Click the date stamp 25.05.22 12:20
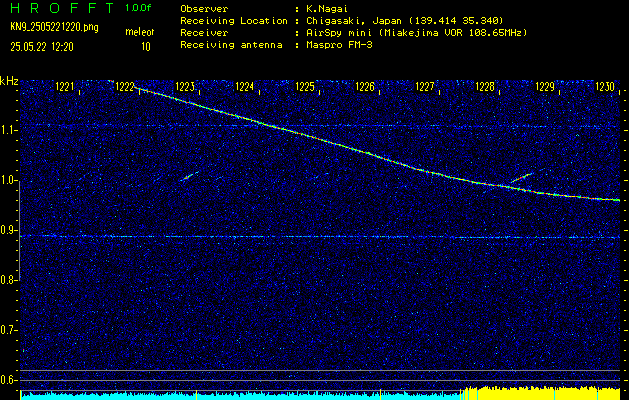This screenshot has width=629, height=400. click(42, 47)
